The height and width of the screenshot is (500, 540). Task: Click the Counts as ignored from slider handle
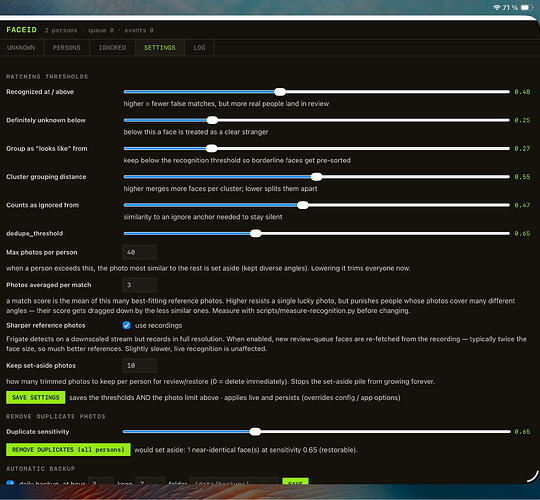303,205
